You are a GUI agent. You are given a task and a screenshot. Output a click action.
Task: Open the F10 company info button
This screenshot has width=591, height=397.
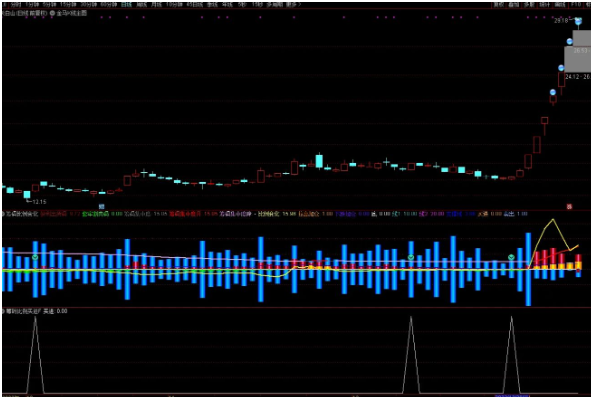tap(576, 5)
